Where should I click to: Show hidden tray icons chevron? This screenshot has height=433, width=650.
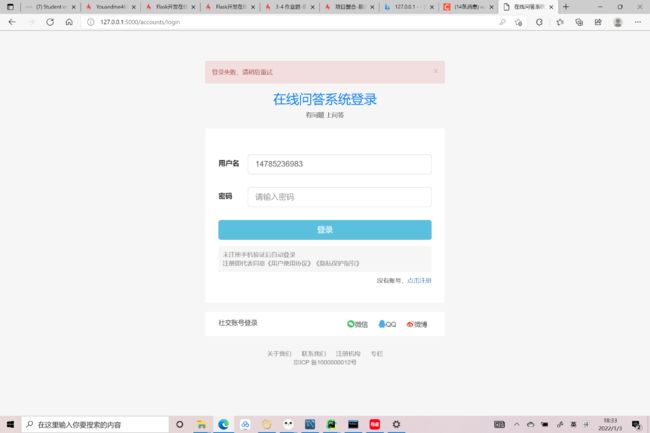click(x=517, y=424)
